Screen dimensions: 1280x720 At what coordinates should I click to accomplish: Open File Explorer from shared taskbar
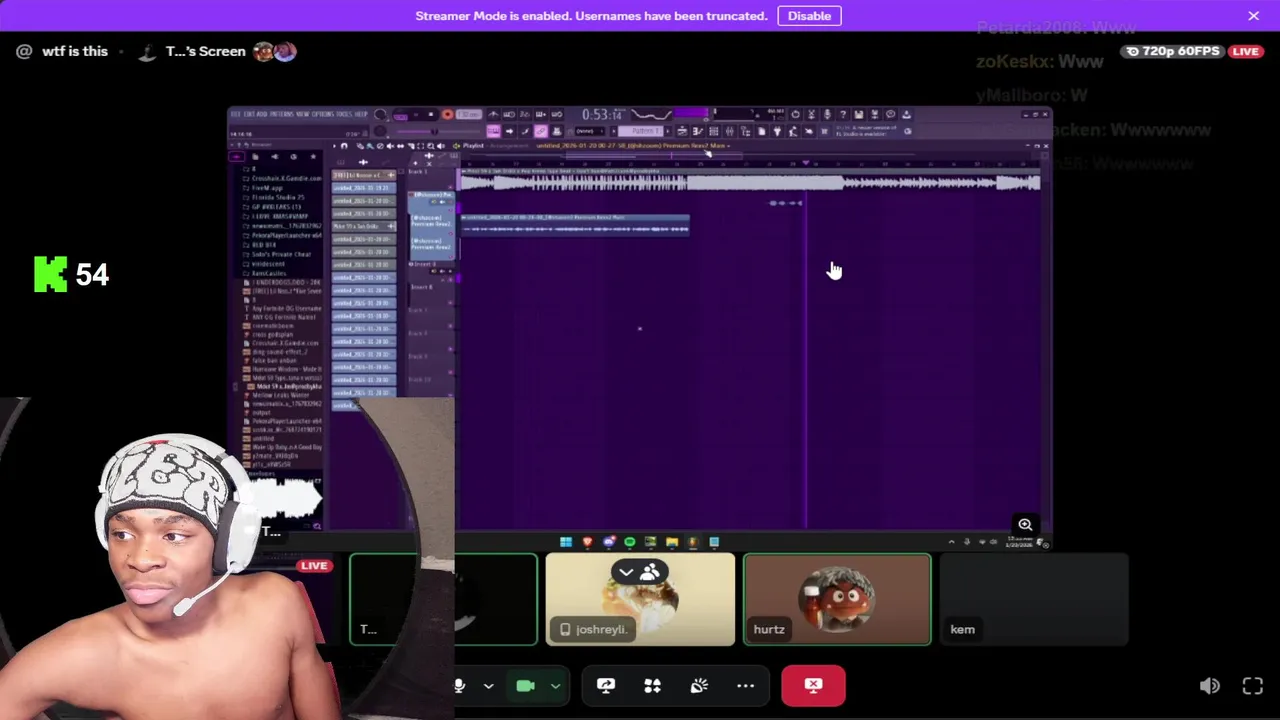point(672,542)
